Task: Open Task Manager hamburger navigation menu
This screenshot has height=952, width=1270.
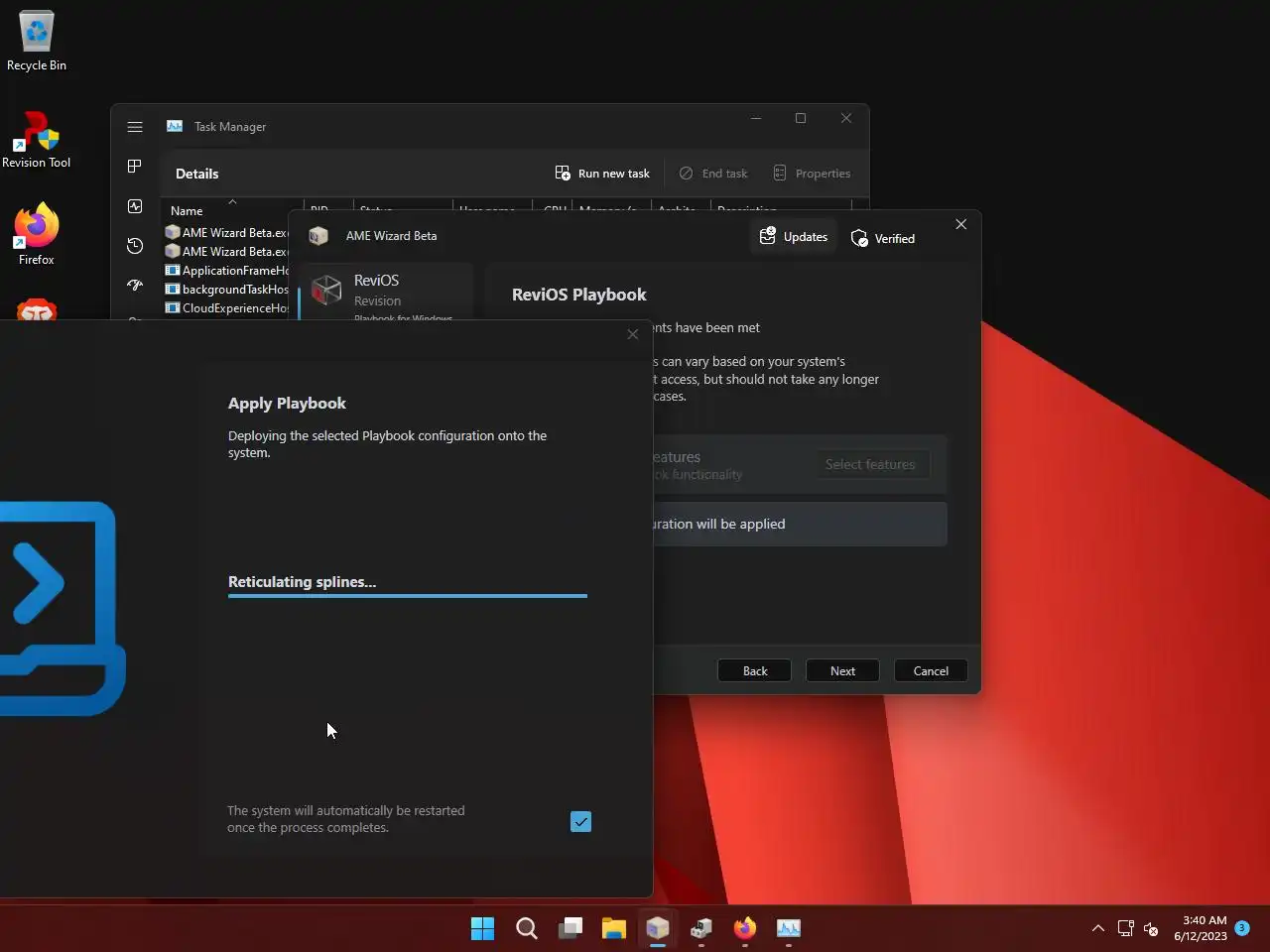Action: coord(135,127)
